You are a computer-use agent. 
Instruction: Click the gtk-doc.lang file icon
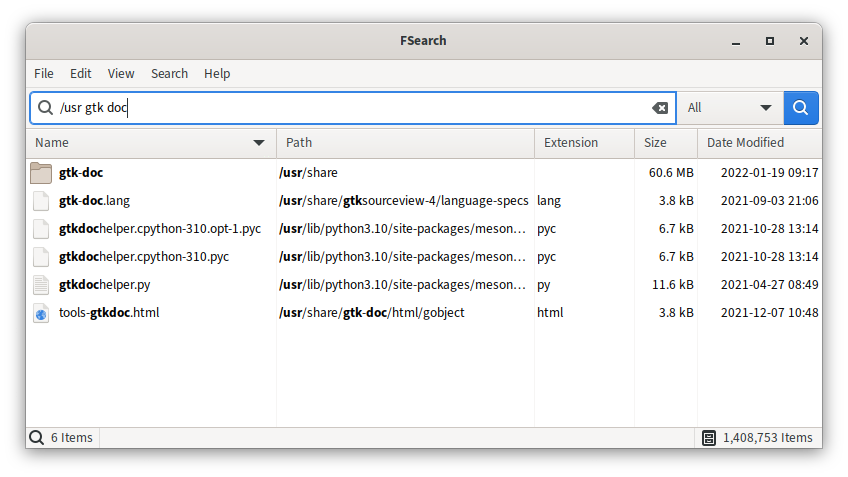[x=41, y=201]
